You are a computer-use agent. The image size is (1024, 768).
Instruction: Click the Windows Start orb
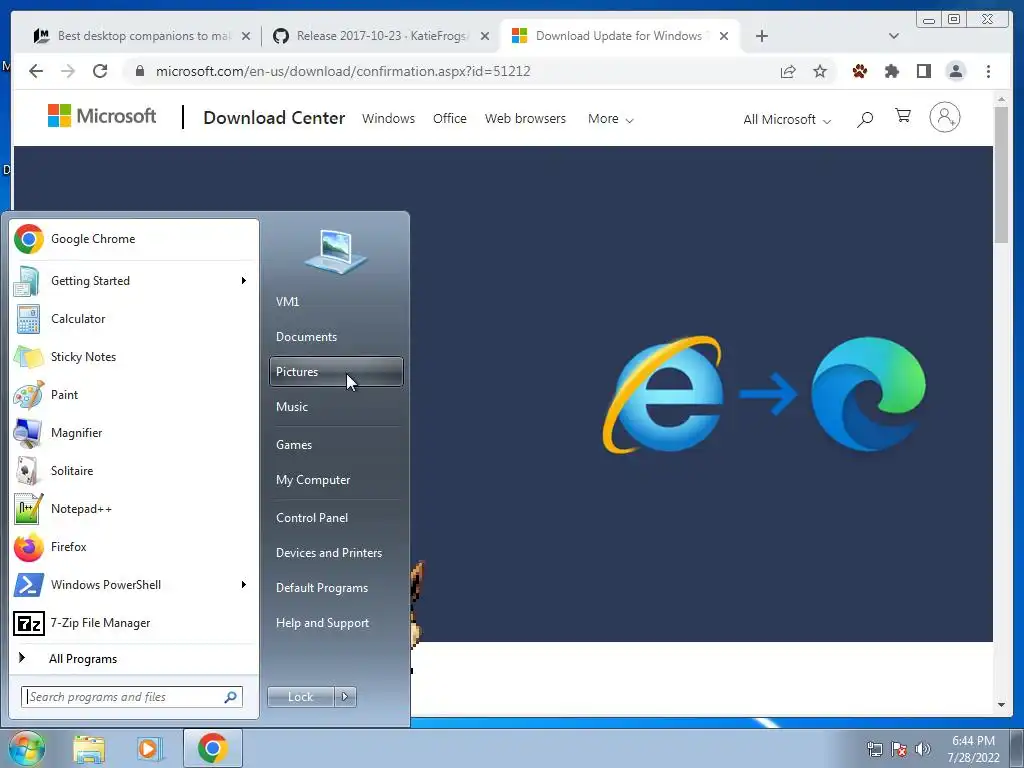point(27,748)
